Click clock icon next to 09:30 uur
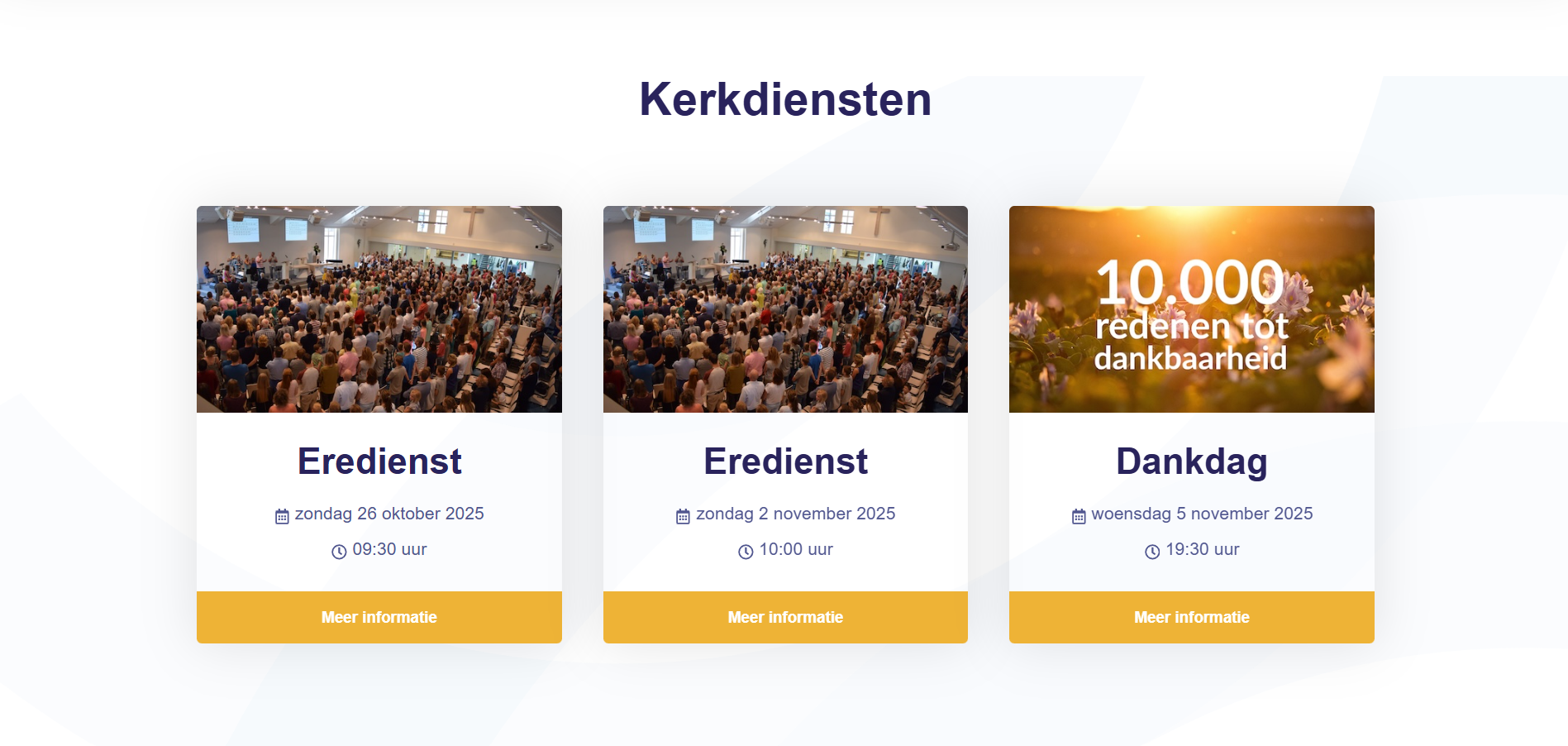The height and width of the screenshot is (746, 1568). [x=339, y=552]
